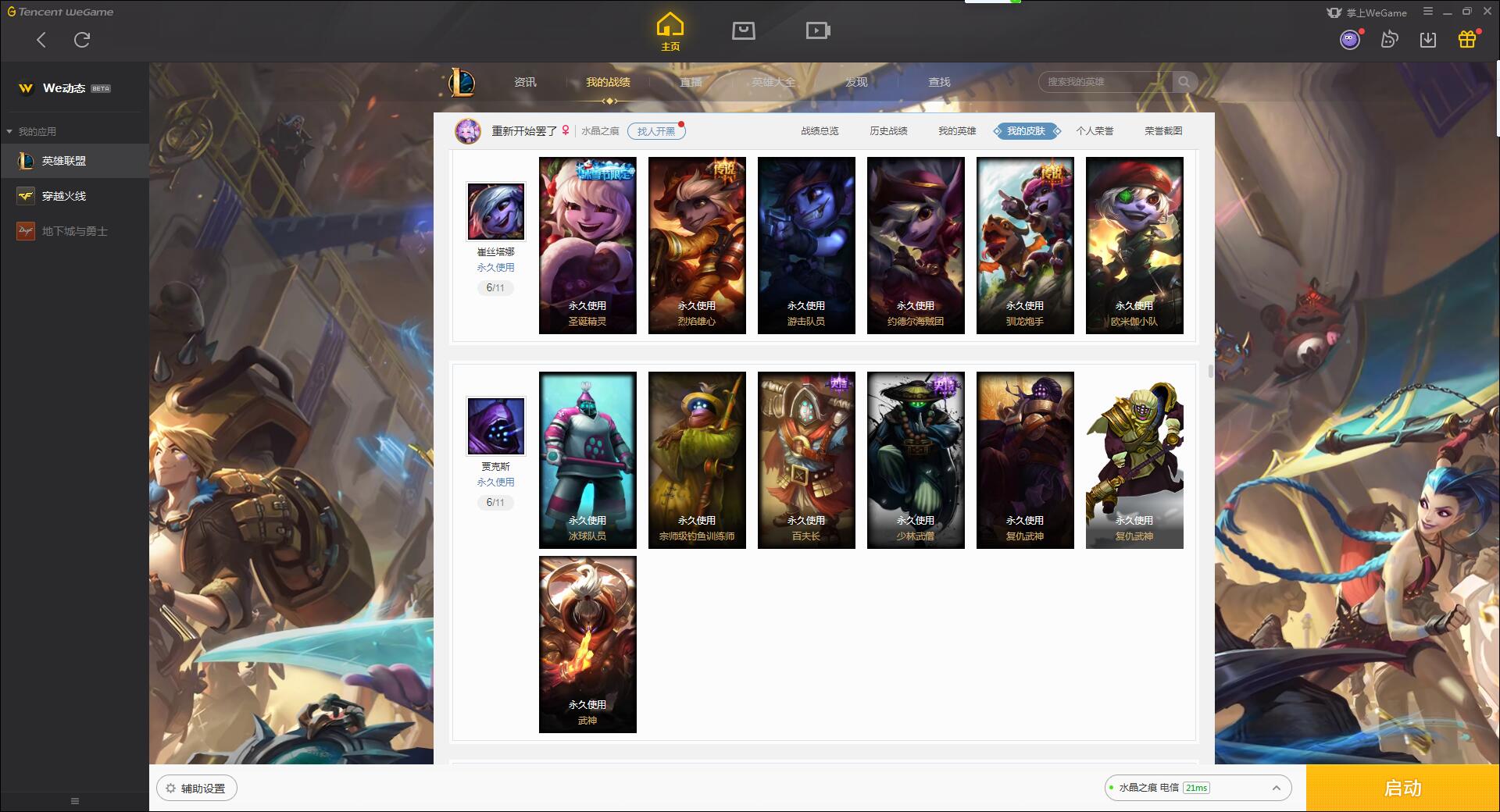
Task: Switch to 历史战绩 sub-tab
Action: click(888, 131)
